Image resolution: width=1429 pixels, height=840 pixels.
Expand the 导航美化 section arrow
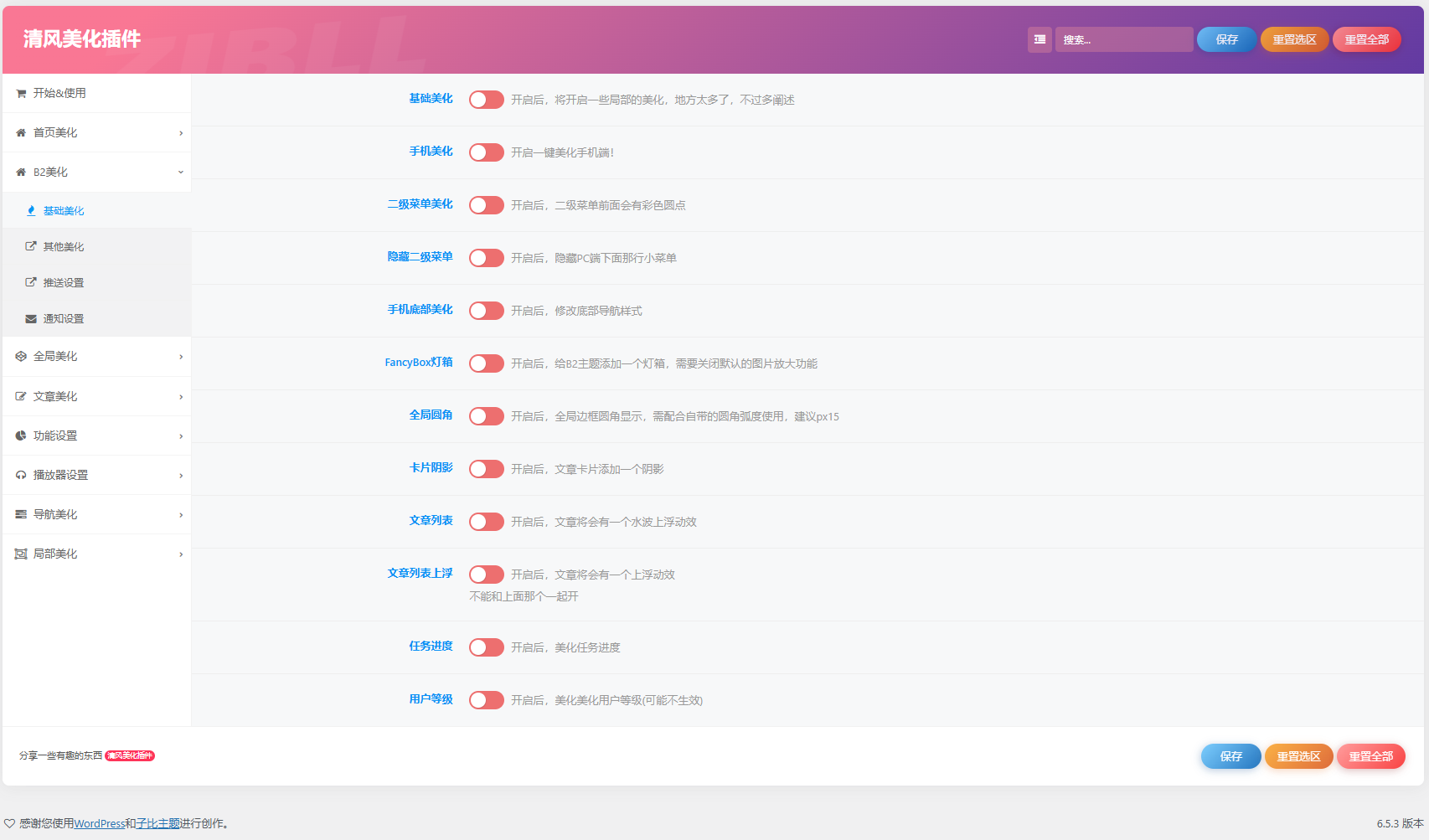click(x=180, y=515)
